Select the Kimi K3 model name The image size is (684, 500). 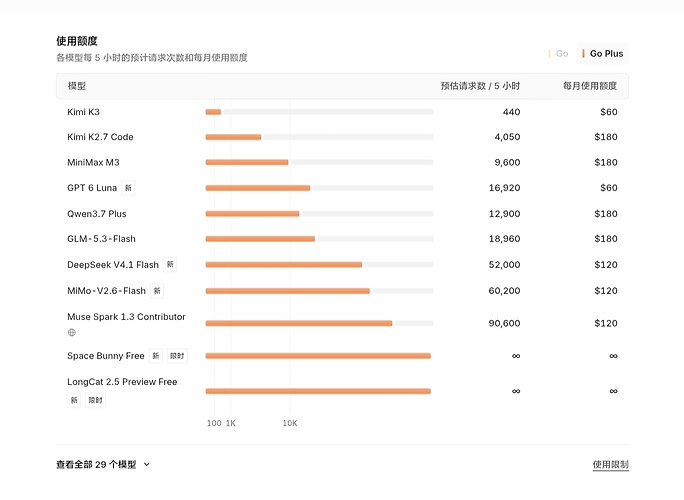click(x=83, y=112)
